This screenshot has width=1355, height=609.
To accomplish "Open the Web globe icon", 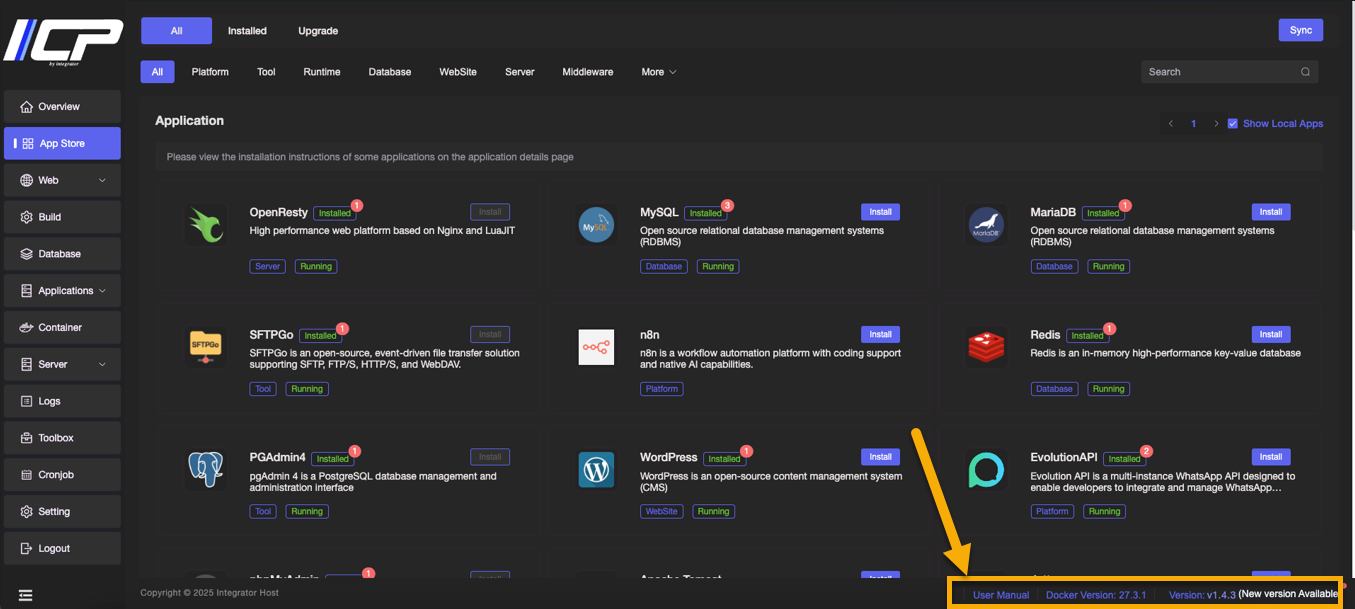I will pyautogui.click(x=26, y=181).
